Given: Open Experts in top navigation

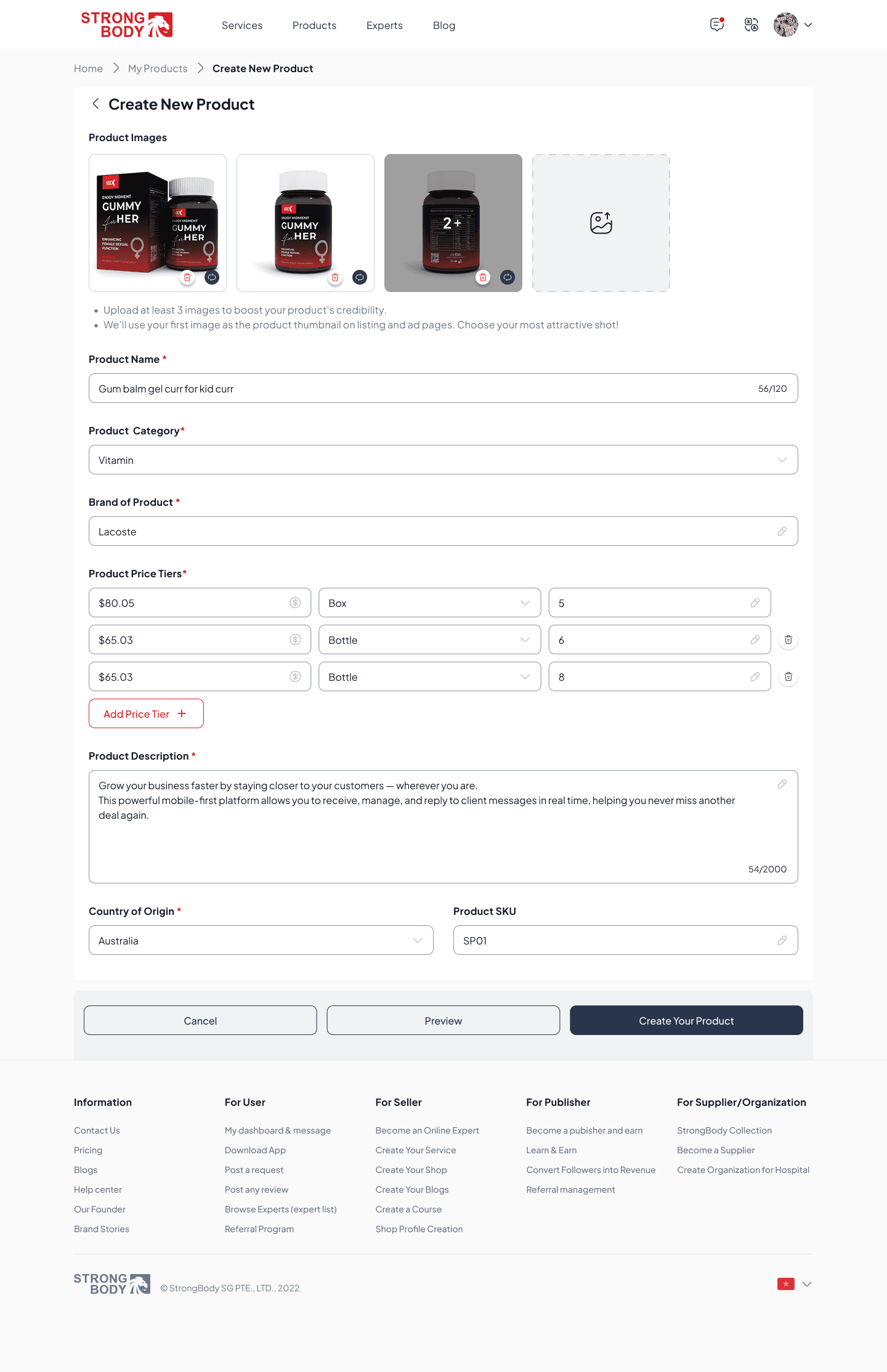Looking at the screenshot, I should click(384, 25).
